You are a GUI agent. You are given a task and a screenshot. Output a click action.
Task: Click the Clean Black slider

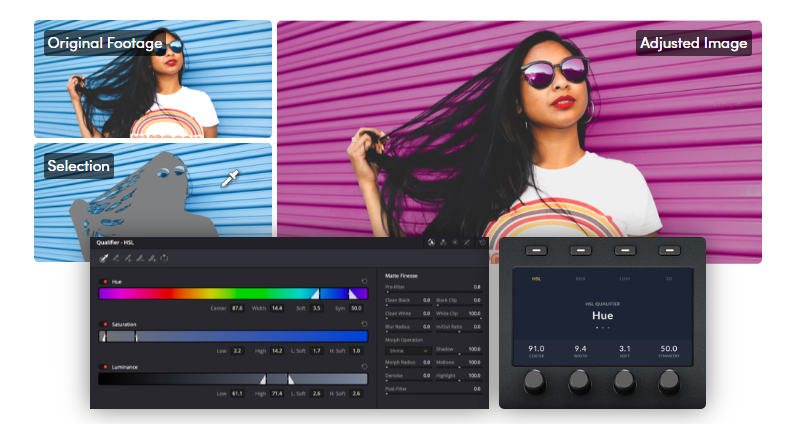point(408,305)
